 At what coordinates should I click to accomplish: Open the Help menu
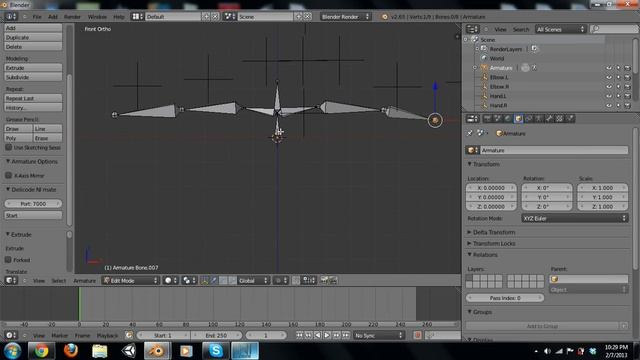tap(119, 17)
